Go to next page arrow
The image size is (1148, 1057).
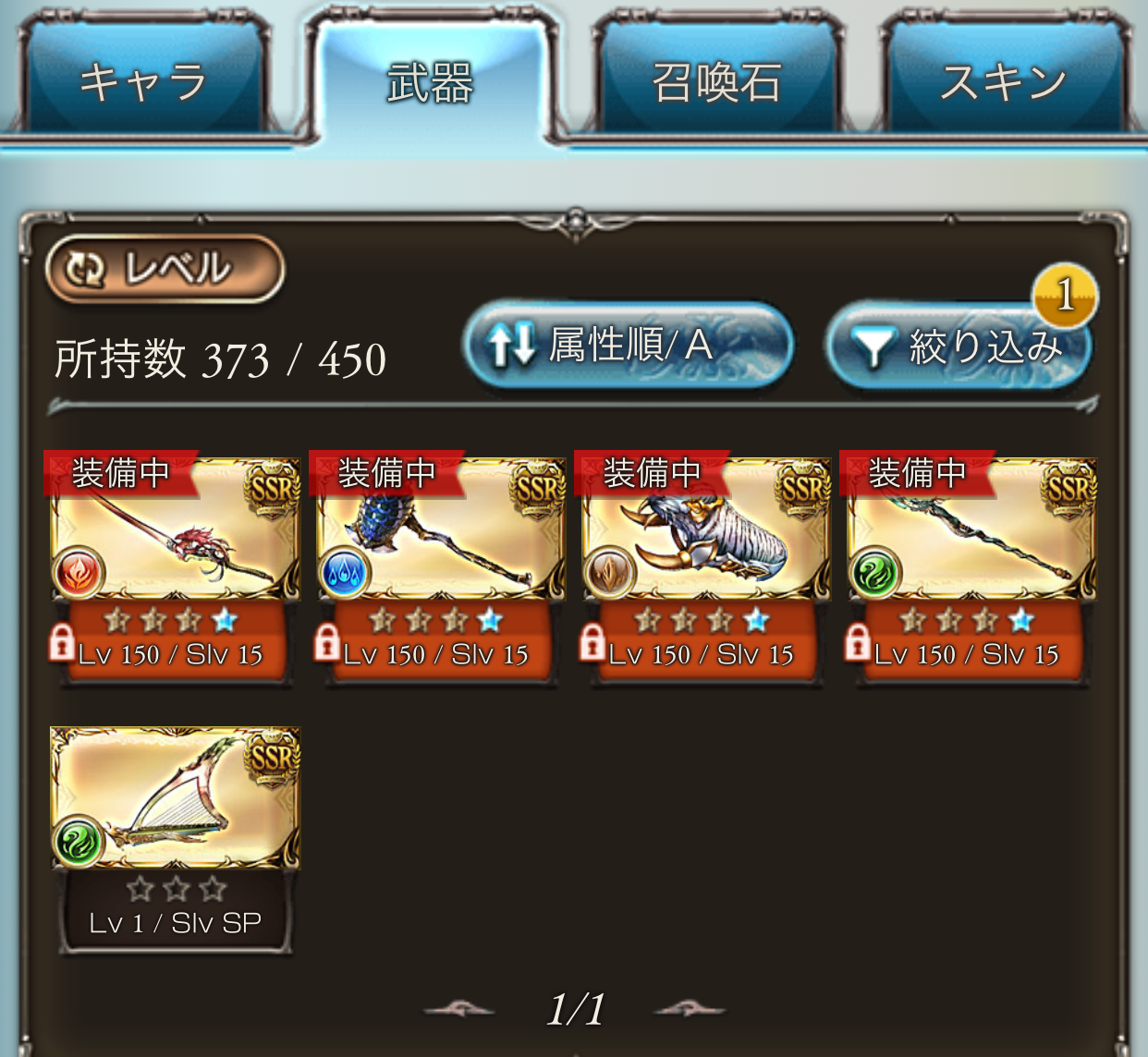[x=690, y=1010]
